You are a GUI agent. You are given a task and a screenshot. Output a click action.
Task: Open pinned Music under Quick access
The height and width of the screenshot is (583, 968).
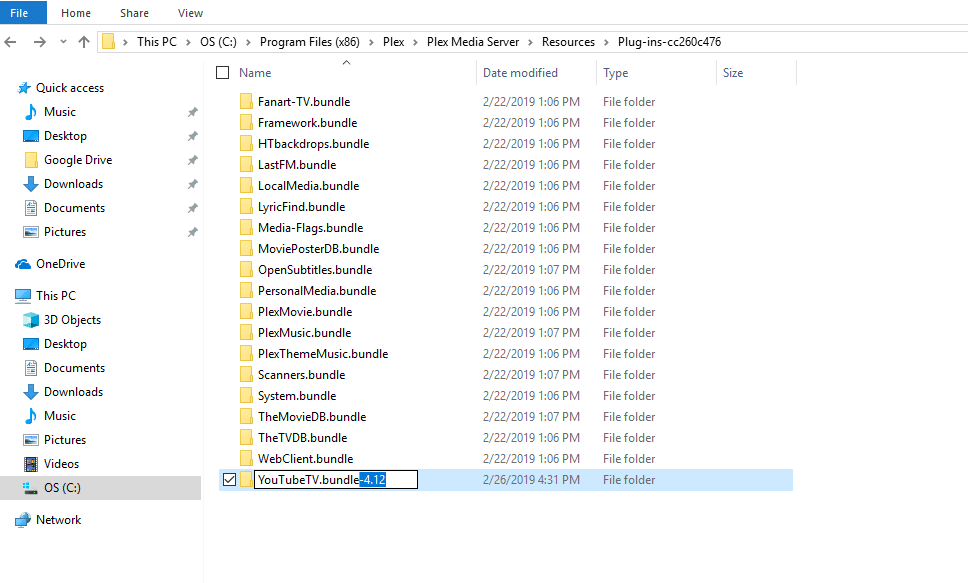[x=60, y=112]
